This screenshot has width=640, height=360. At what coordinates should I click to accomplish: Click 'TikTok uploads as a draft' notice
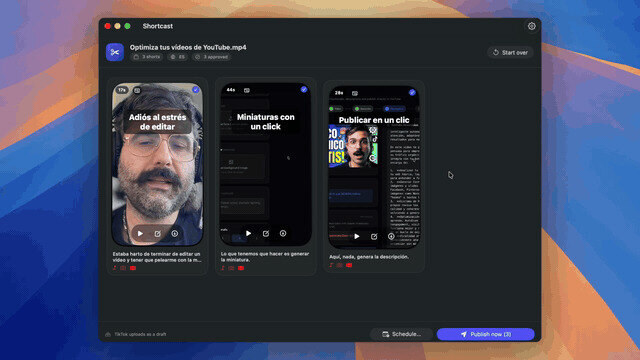[140, 334]
